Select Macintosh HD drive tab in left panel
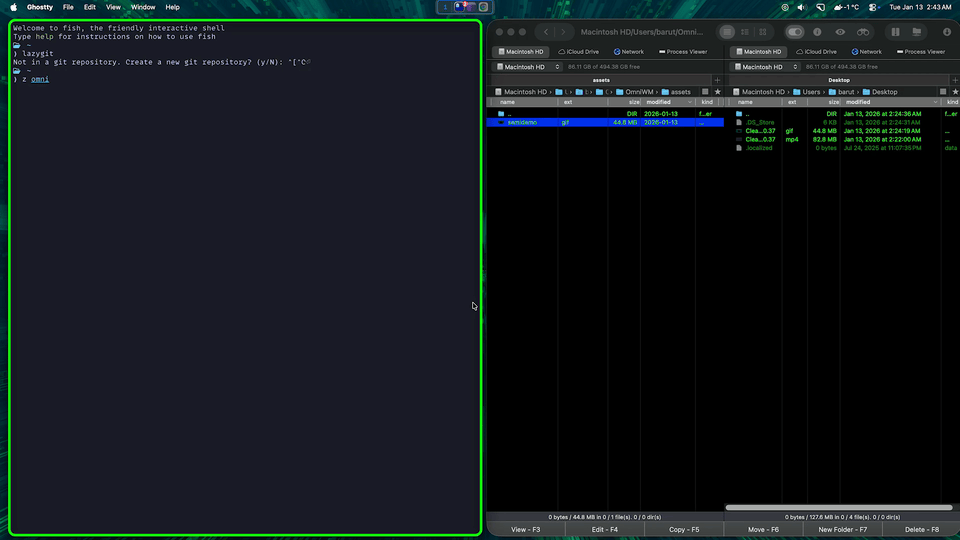 [520, 51]
